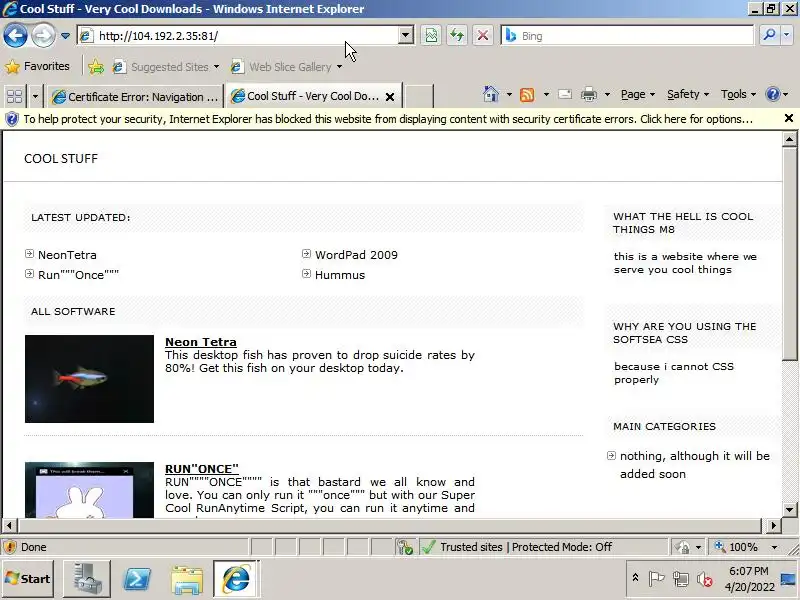Click the status bar warning shield icon
800x600 pixels.
pos(9,547)
